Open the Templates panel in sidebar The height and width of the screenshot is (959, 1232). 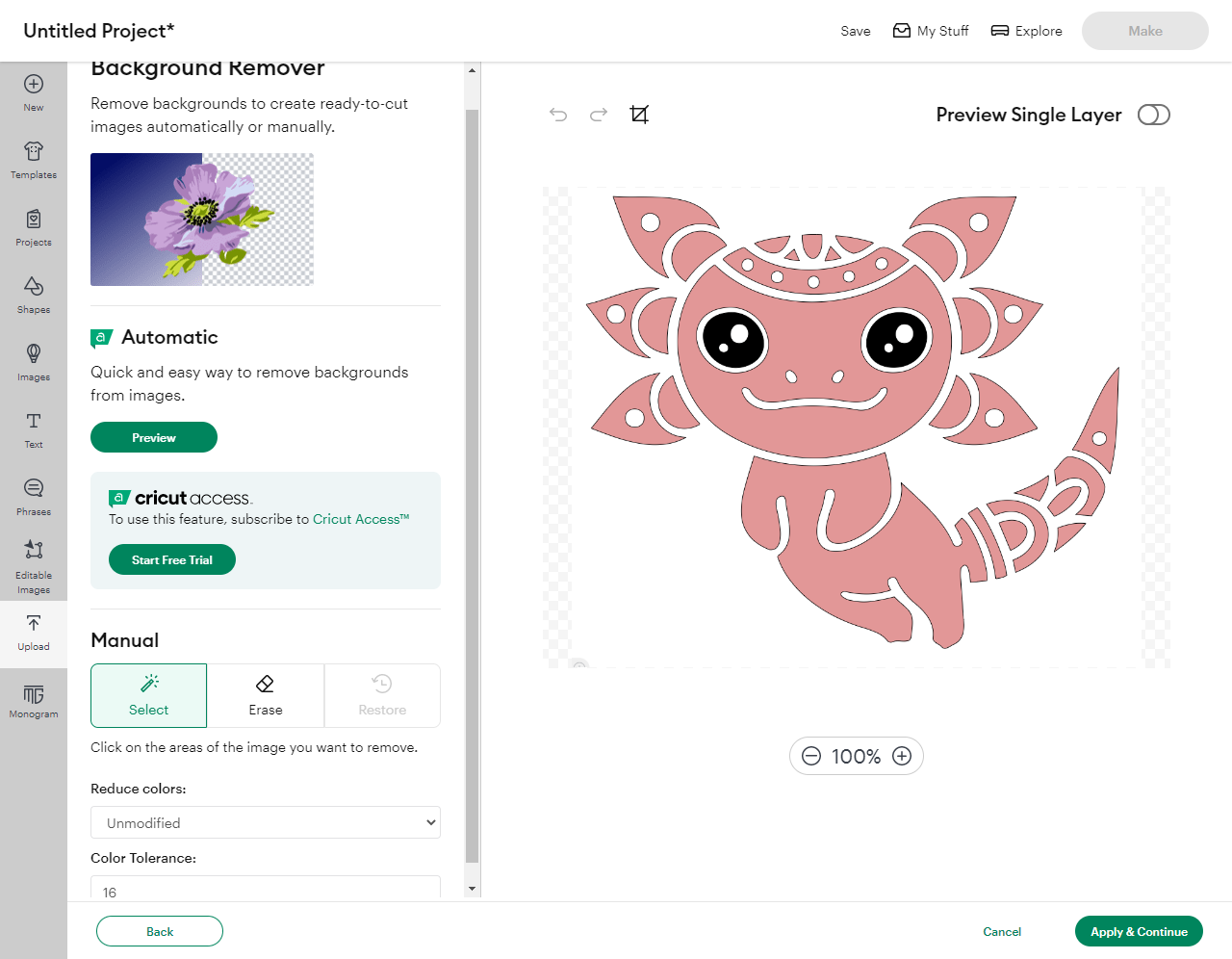point(34,160)
